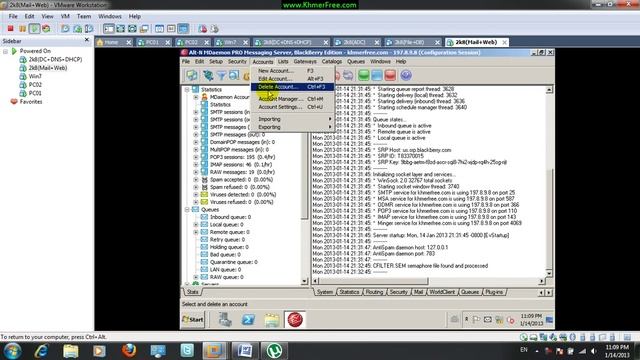
Task: Close the VMware Sidebar panel
Action: click(x=87, y=40)
